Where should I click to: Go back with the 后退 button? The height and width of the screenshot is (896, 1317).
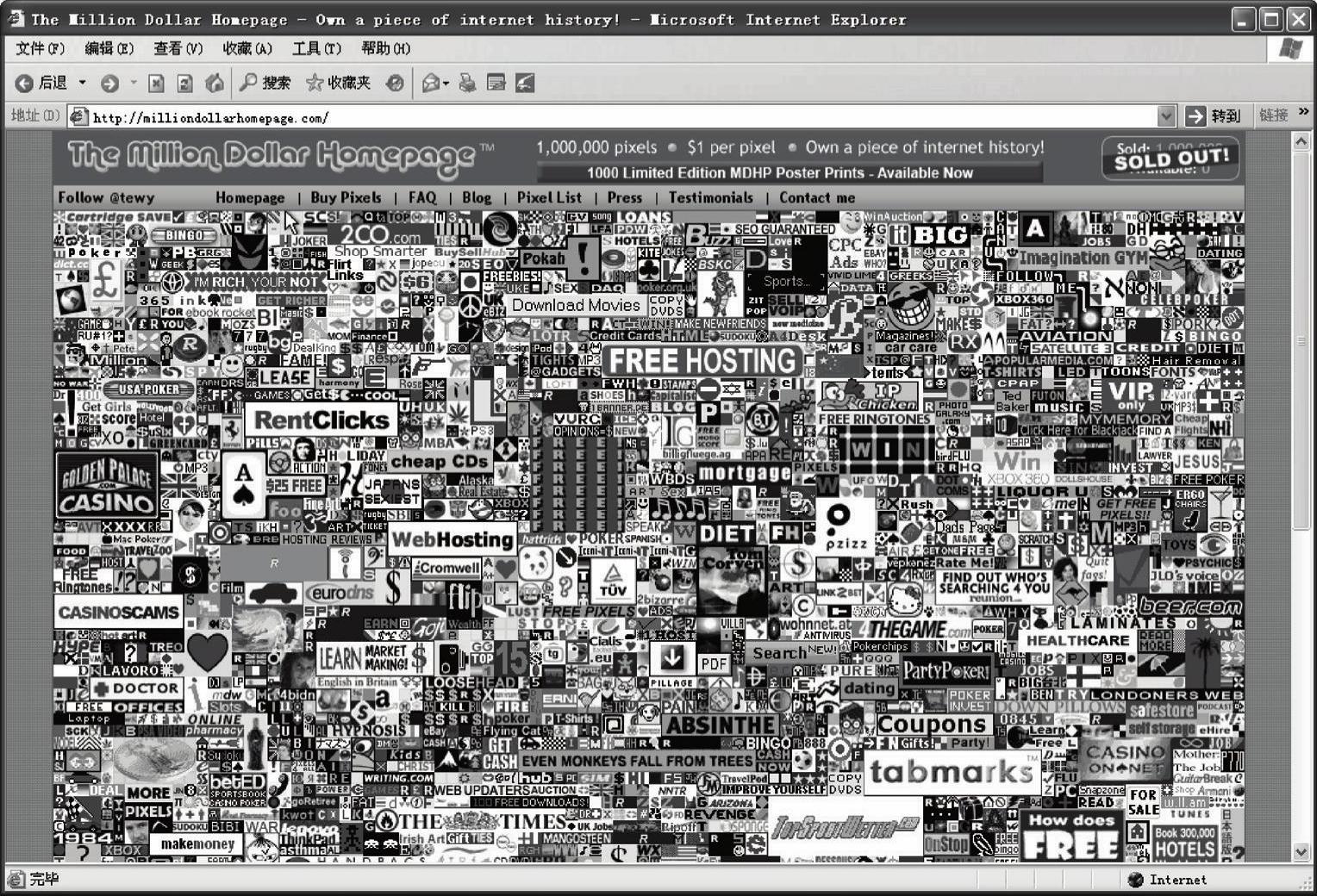[x=41, y=83]
